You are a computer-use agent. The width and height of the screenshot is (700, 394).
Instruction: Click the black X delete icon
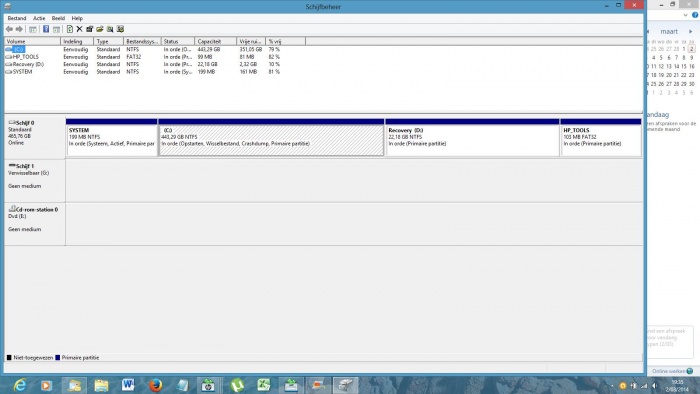[x=79, y=29]
